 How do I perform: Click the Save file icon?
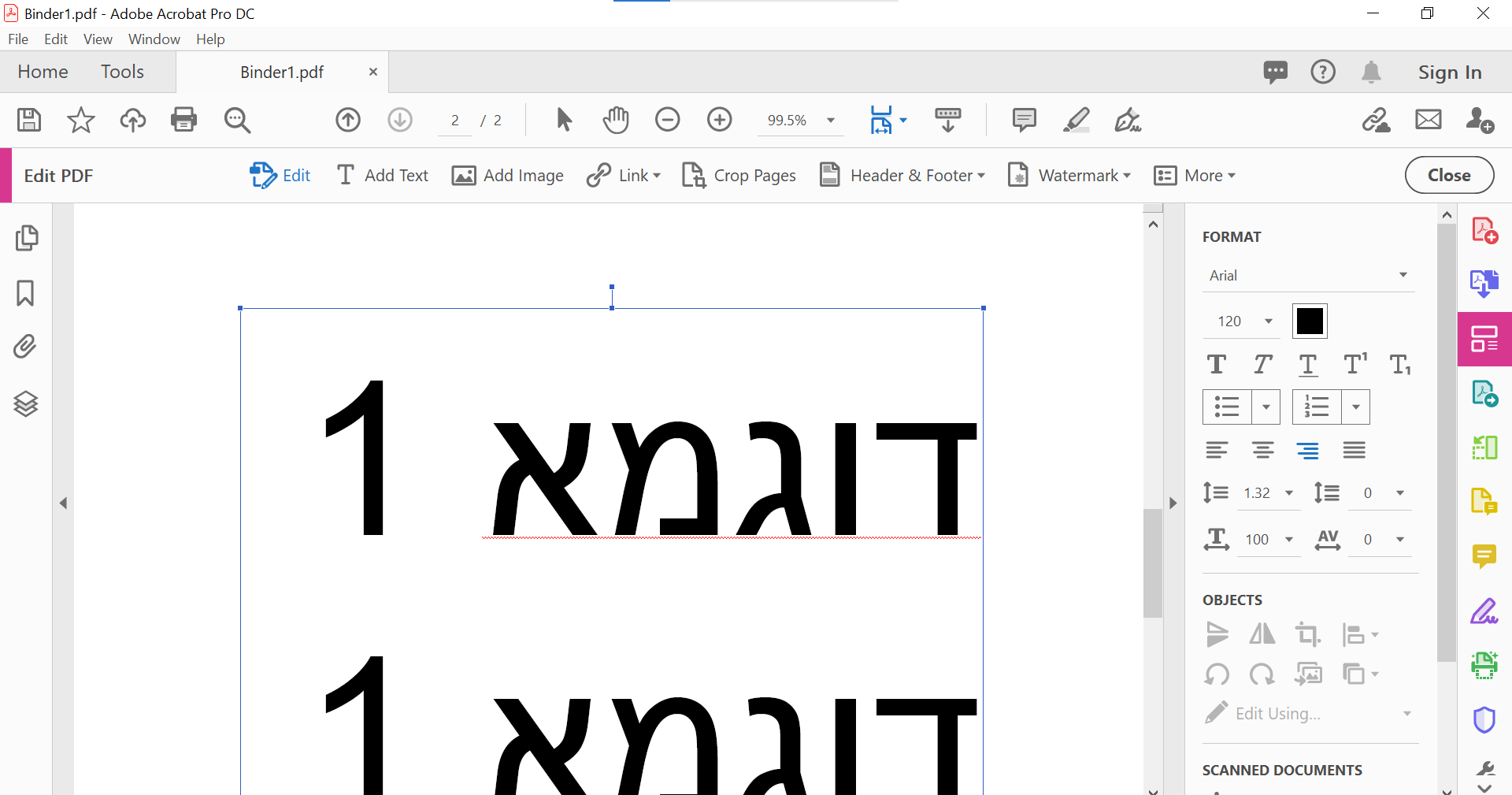tap(29, 120)
